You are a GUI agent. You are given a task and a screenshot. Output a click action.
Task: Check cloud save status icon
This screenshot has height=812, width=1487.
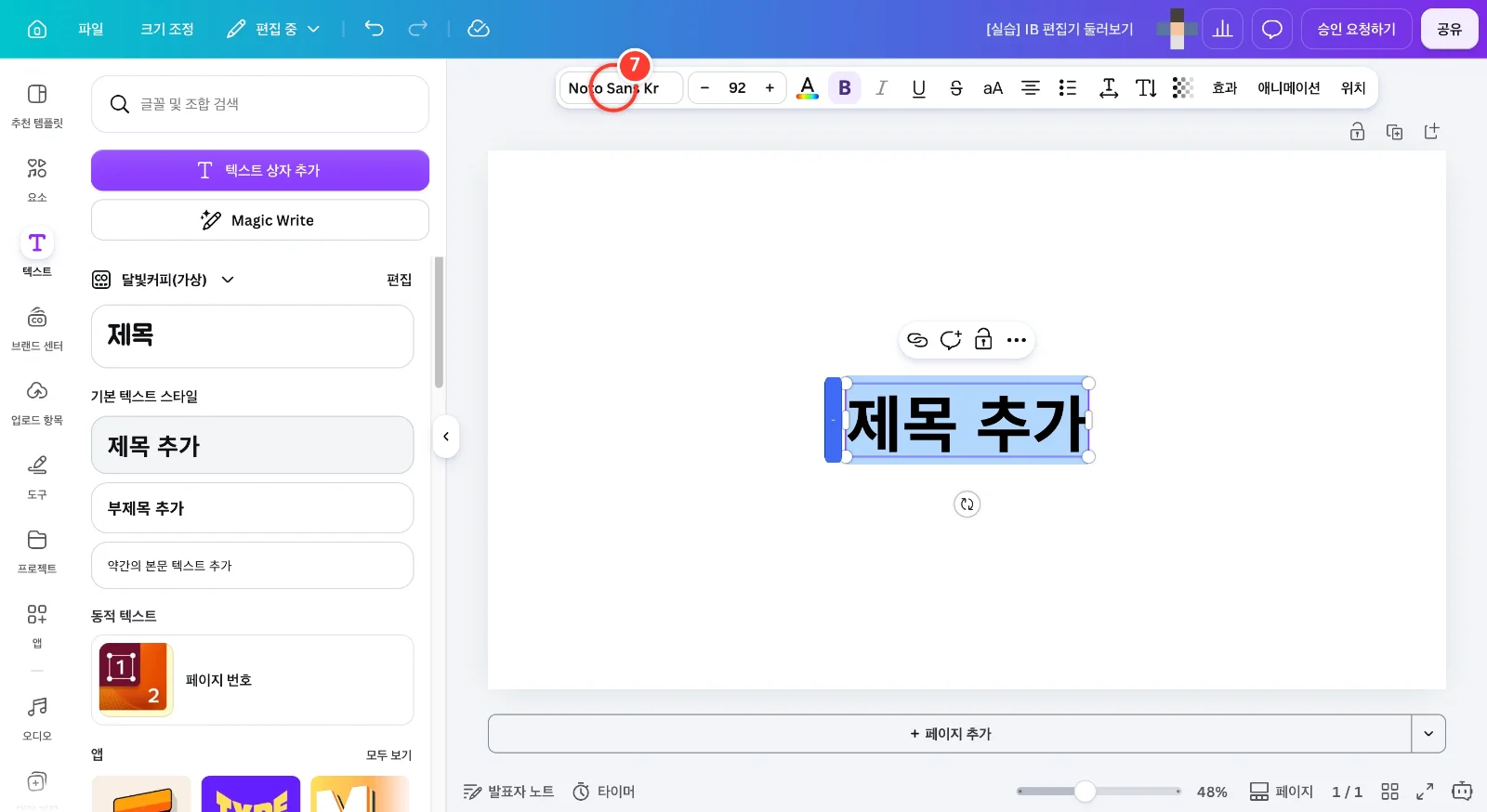[479, 29]
